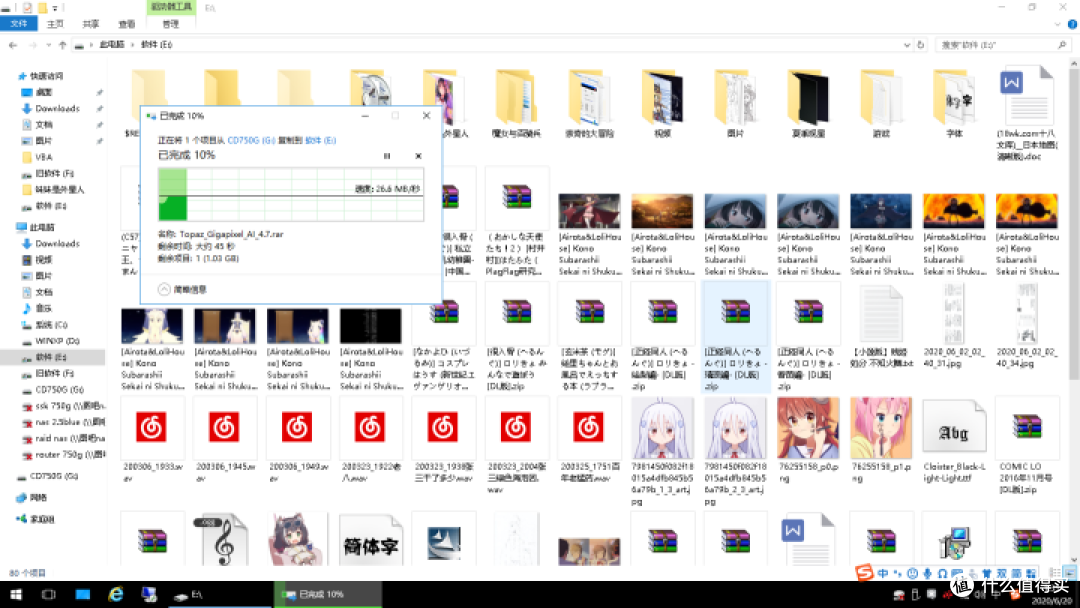1080x608 pixels.
Task: Expand the ribbon with chevron
Action: [1057, 24]
